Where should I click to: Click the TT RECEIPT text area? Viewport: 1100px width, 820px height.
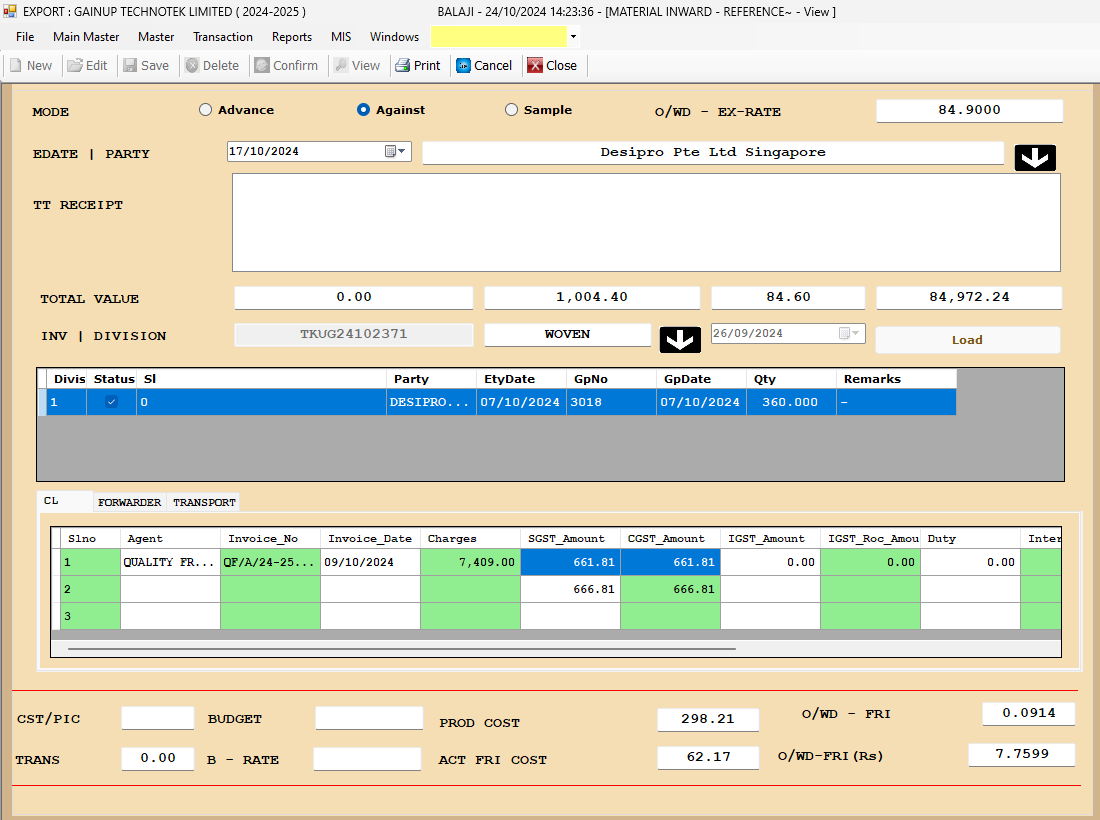(x=646, y=222)
